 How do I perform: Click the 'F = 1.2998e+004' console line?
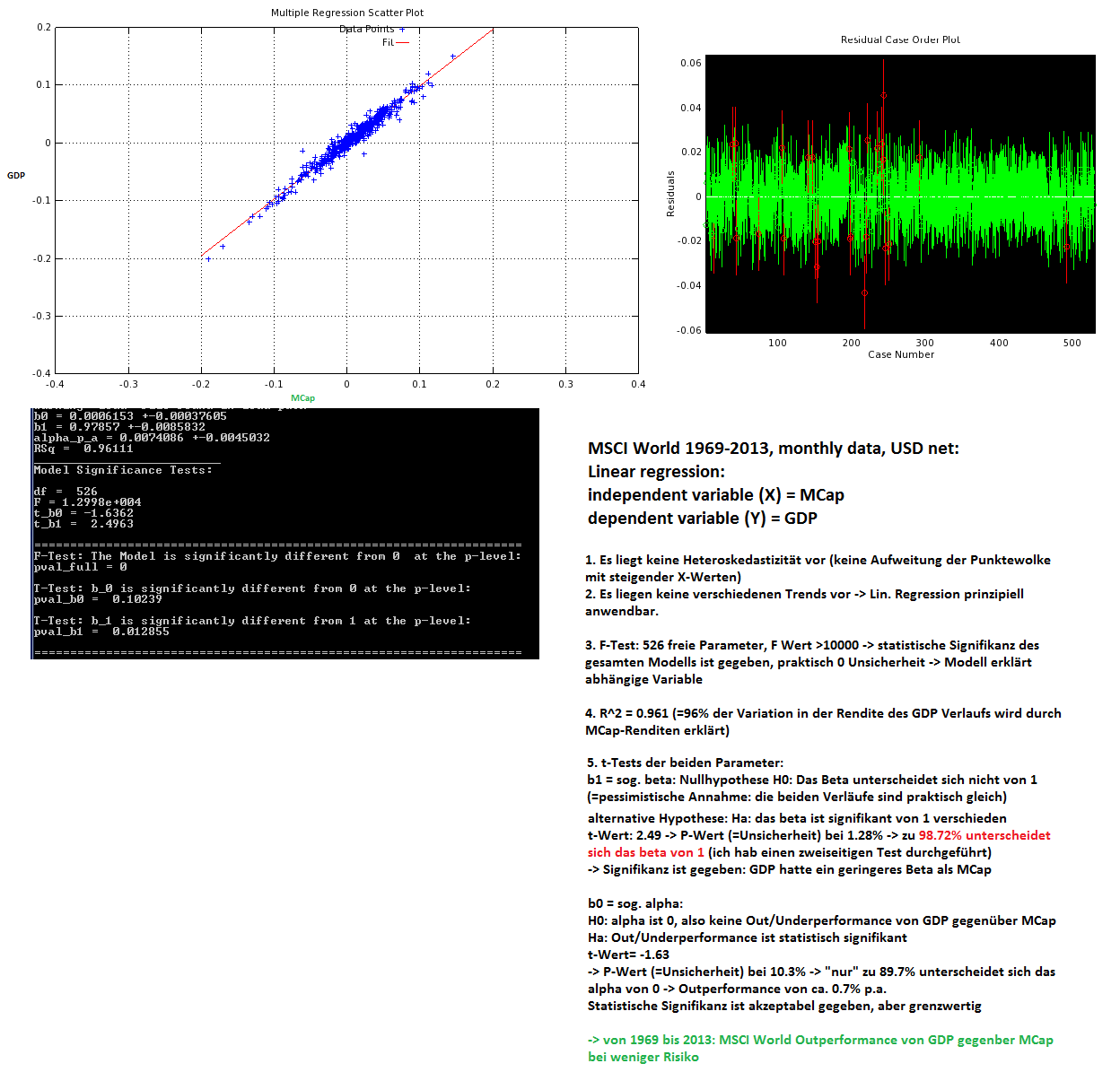click(x=87, y=502)
